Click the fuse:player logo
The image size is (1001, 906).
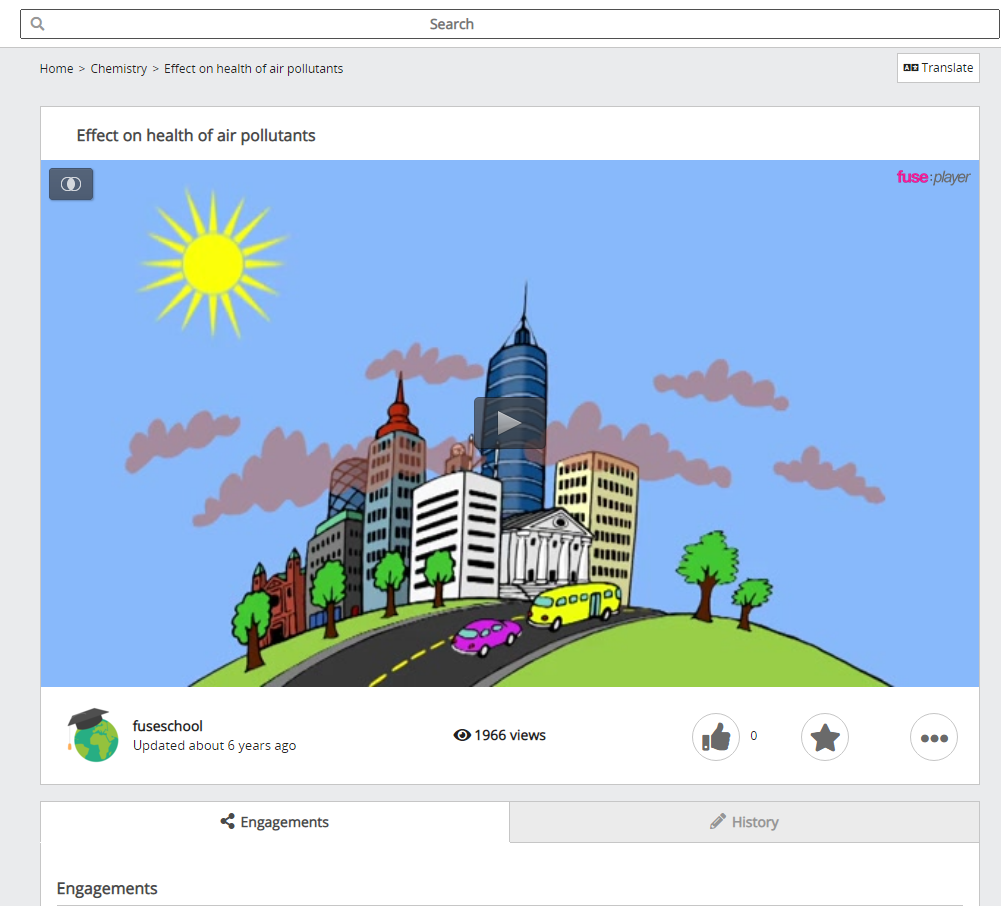pos(932,177)
